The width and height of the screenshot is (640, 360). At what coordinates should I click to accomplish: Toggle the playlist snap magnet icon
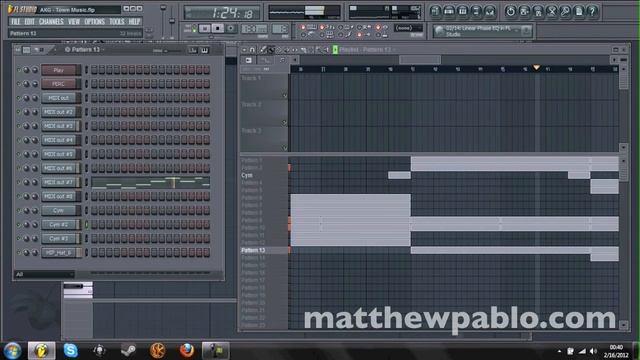tap(252, 50)
